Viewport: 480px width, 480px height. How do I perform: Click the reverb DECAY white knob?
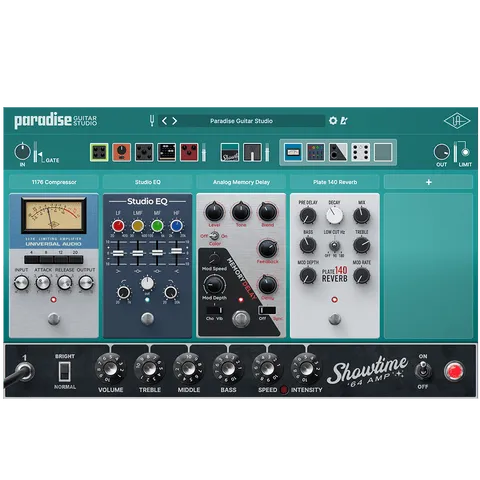click(334, 215)
